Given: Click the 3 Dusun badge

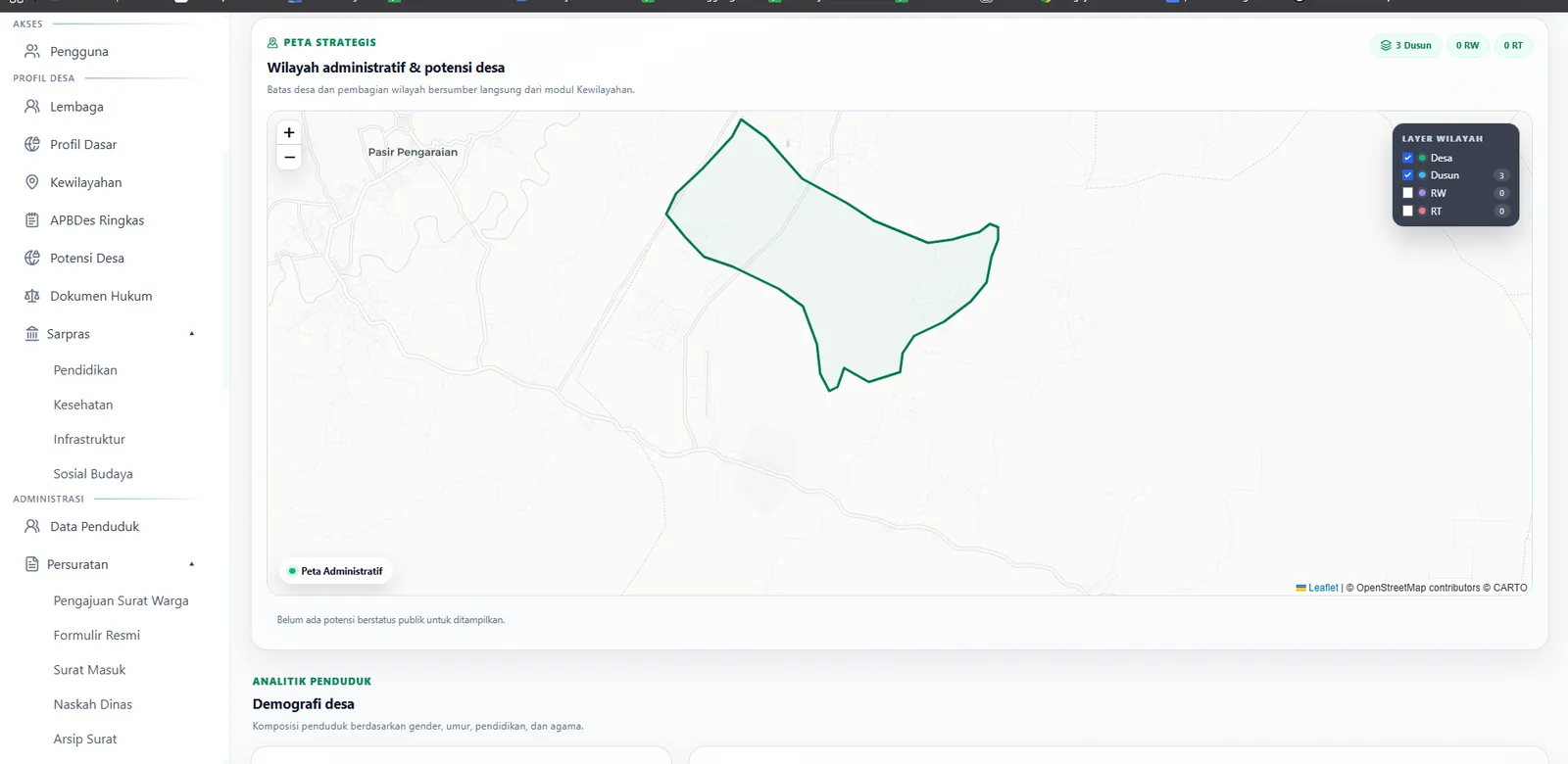Looking at the screenshot, I should click(1405, 45).
